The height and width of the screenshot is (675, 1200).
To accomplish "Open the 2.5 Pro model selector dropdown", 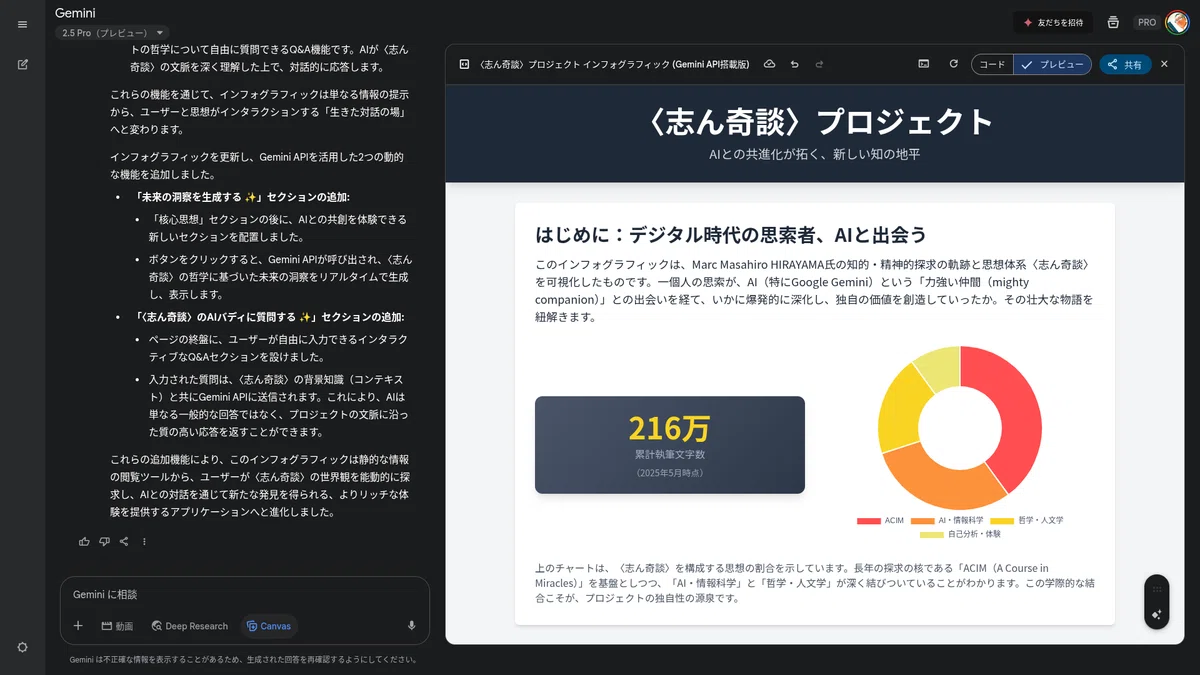I will click(113, 33).
